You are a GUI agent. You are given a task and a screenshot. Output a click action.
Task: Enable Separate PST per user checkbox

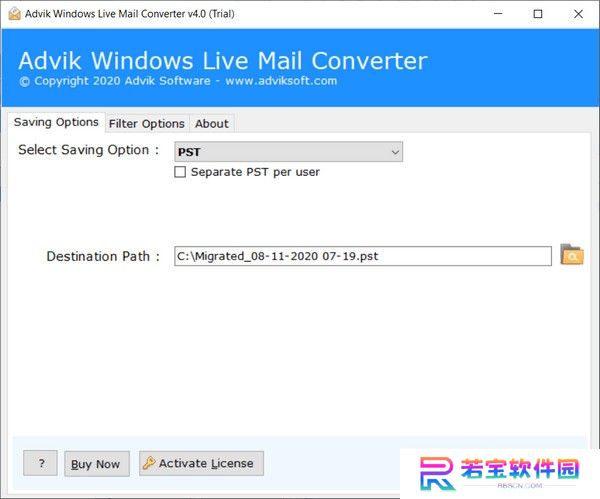[180, 172]
